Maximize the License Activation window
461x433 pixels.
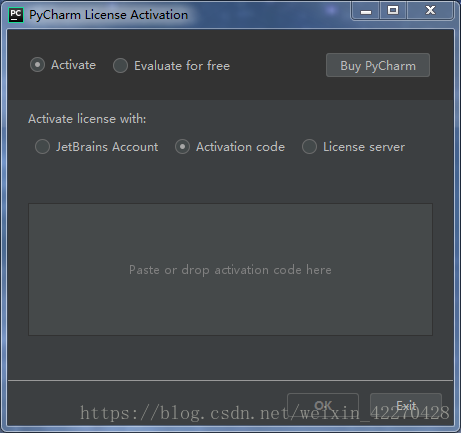coord(393,11)
